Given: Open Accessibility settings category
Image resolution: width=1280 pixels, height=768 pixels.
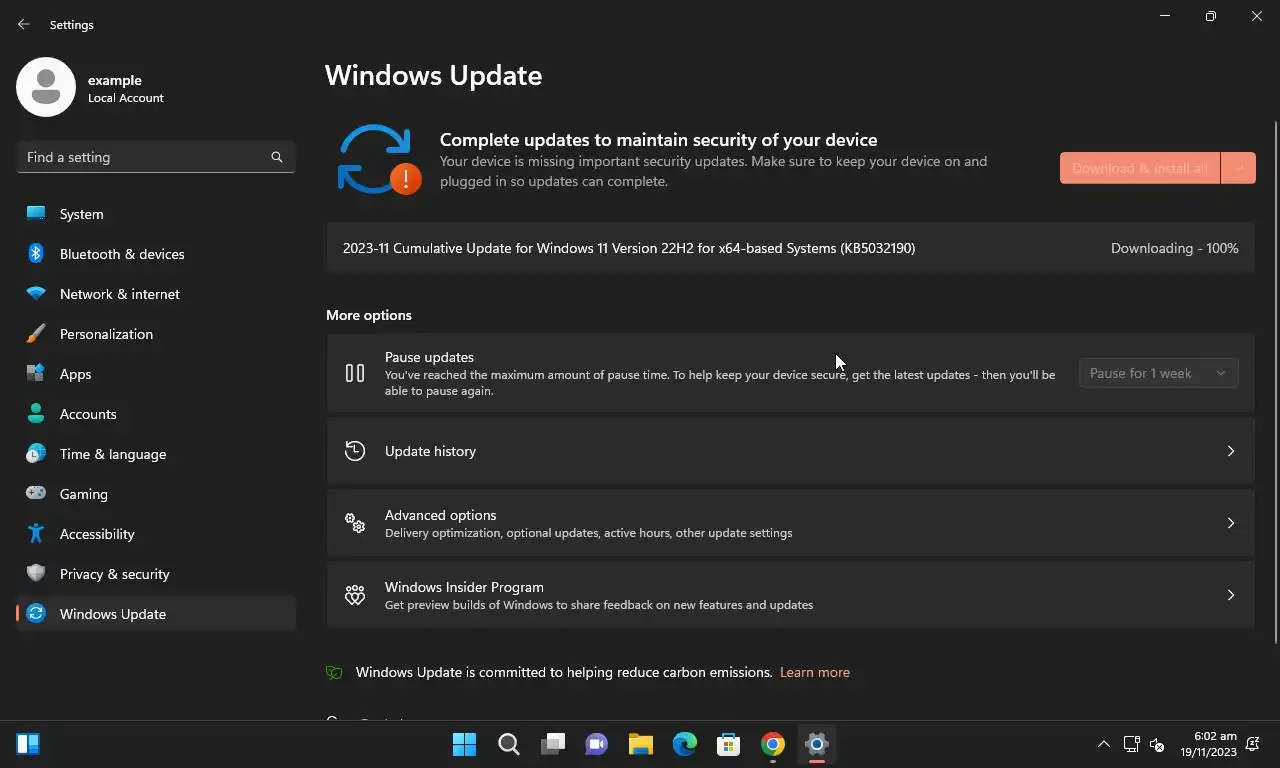Looking at the screenshot, I should click(x=156, y=534).
